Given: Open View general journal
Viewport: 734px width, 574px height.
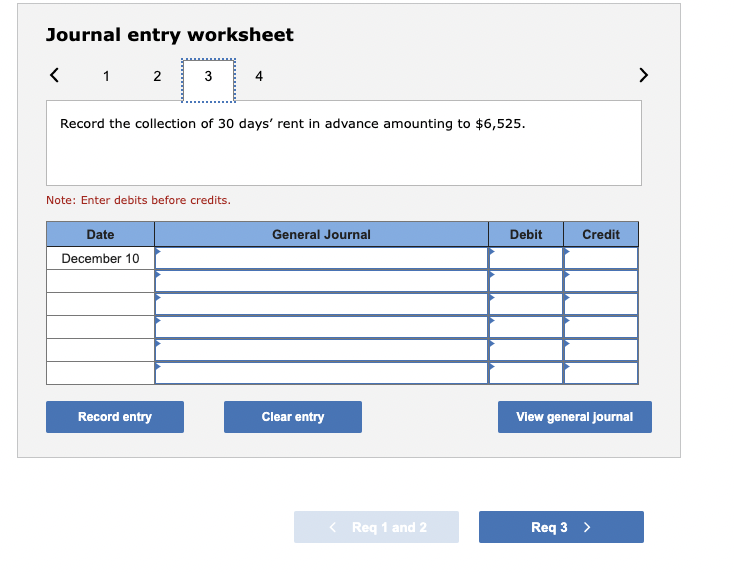Looking at the screenshot, I should [x=574, y=417].
